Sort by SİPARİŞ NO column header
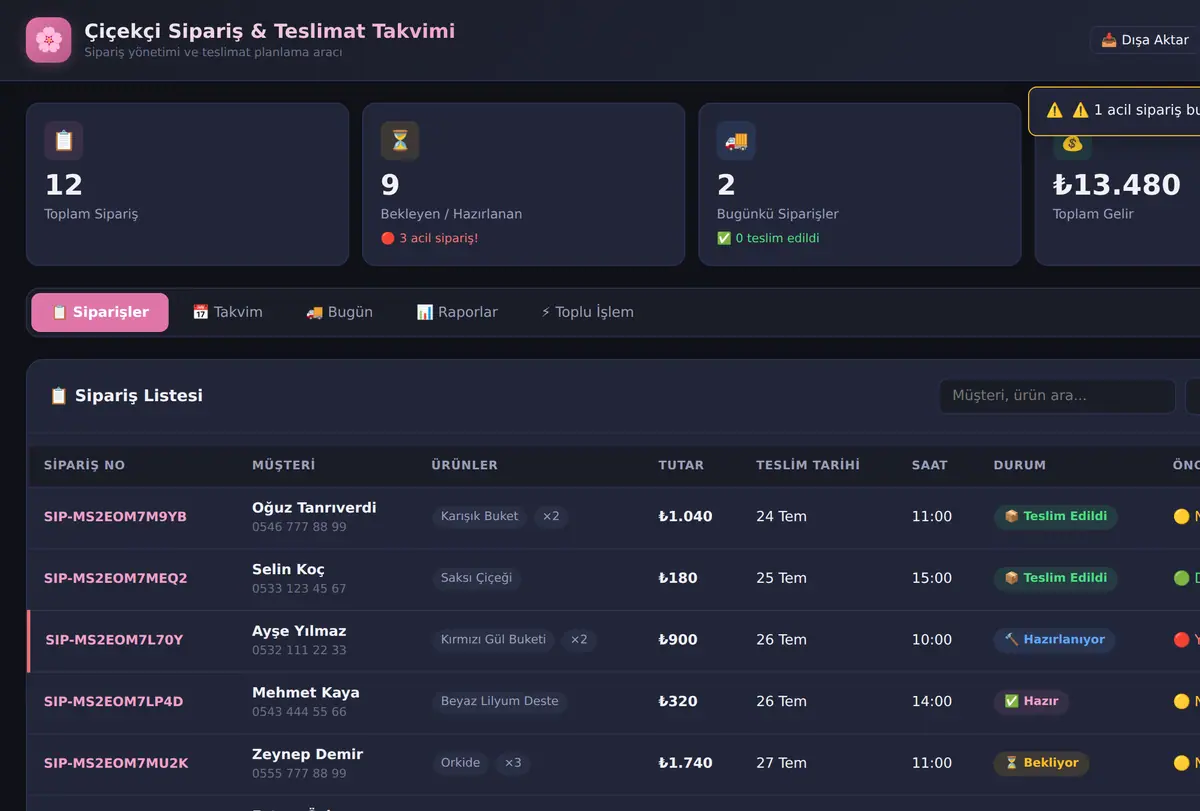 (x=85, y=465)
